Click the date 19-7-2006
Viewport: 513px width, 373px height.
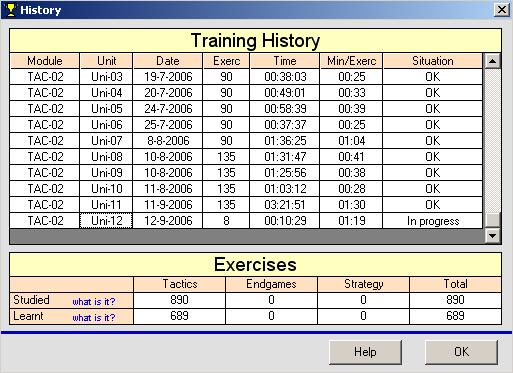pos(168,77)
